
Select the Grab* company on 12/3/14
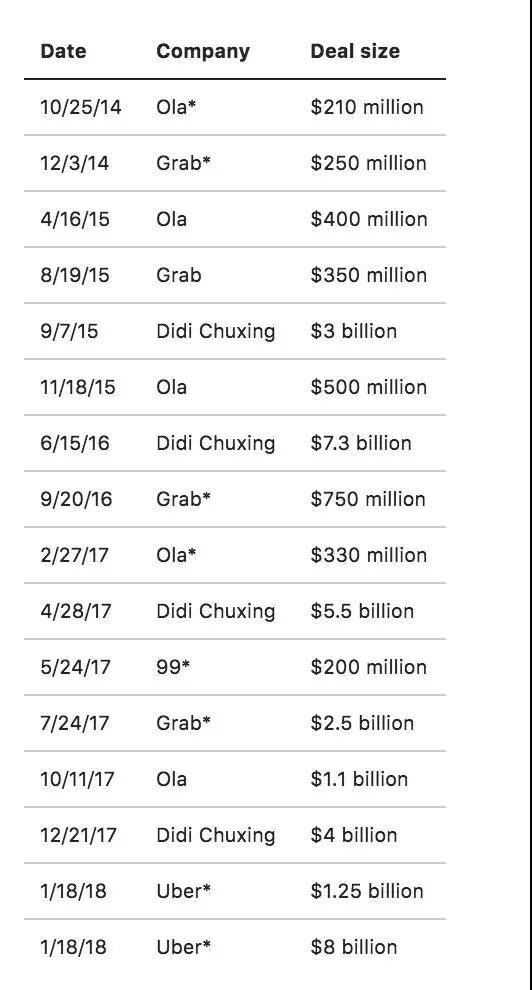click(183, 164)
